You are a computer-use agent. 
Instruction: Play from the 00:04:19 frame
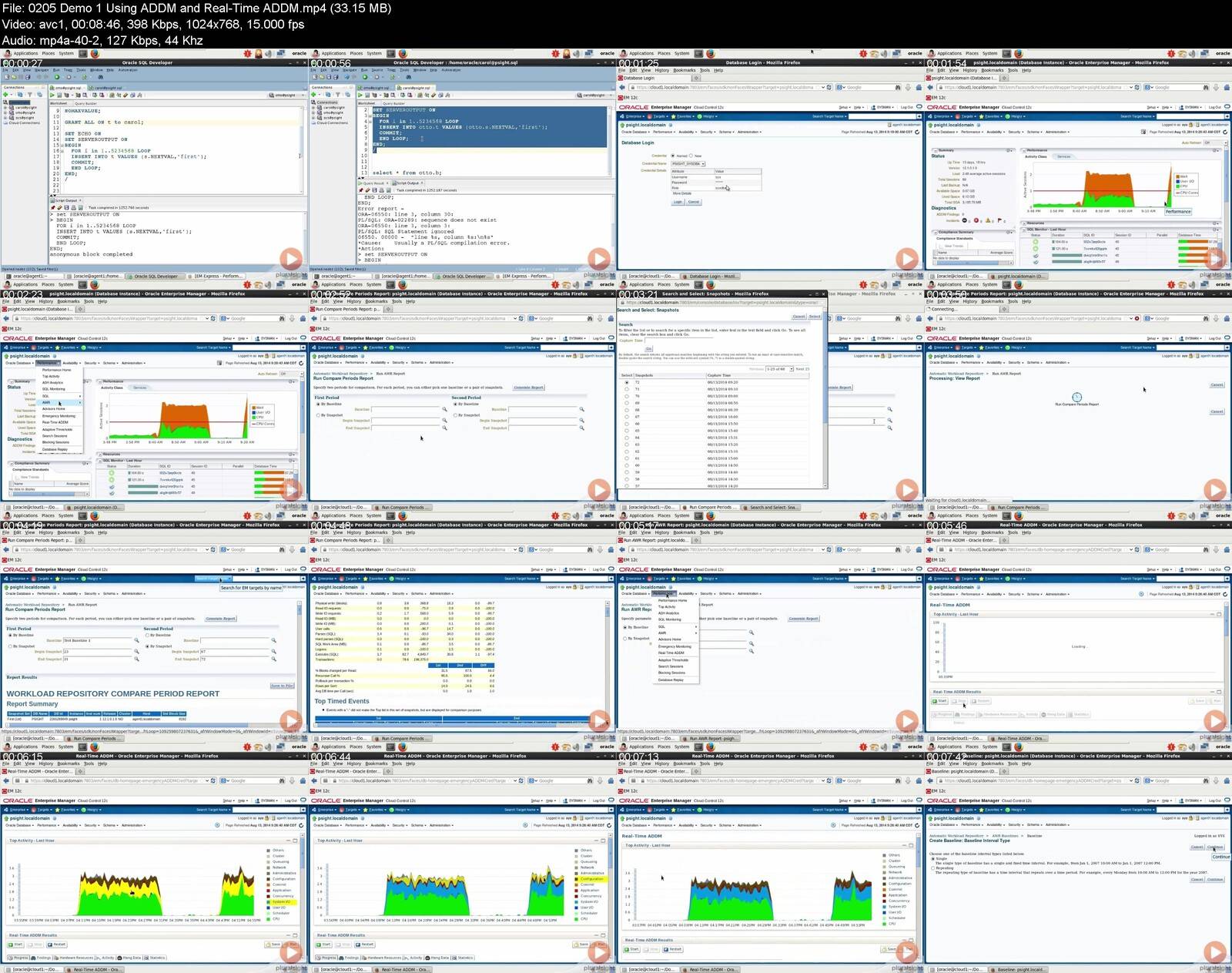pos(290,721)
